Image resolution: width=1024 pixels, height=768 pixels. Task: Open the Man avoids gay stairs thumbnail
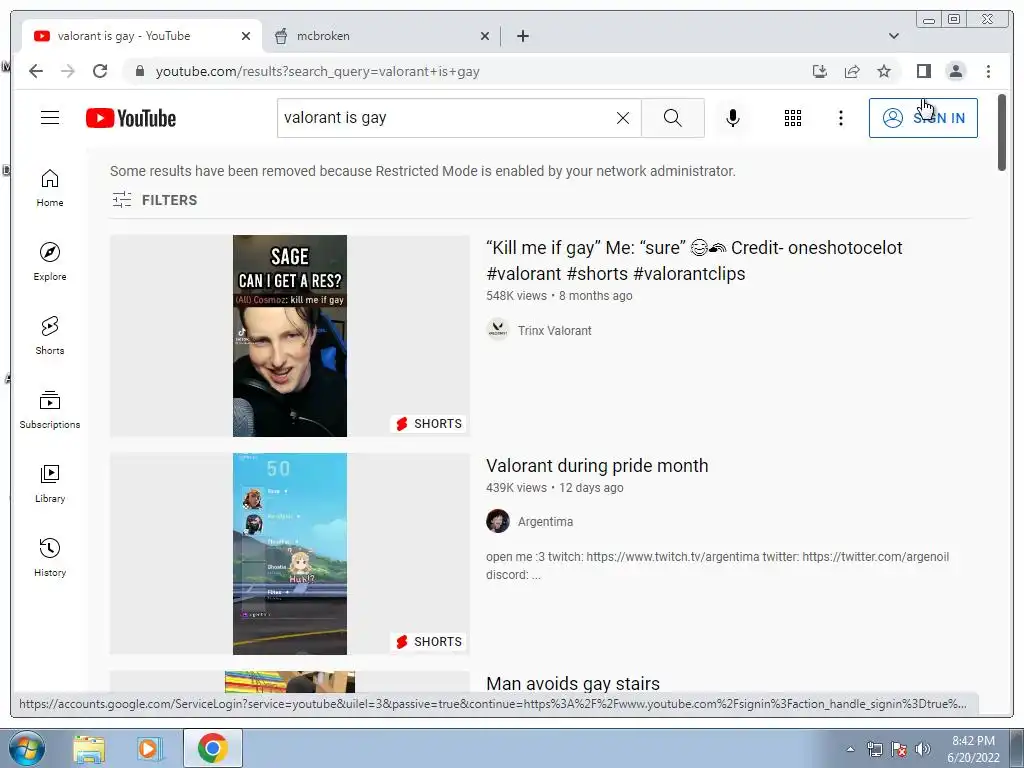pyautogui.click(x=290, y=682)
